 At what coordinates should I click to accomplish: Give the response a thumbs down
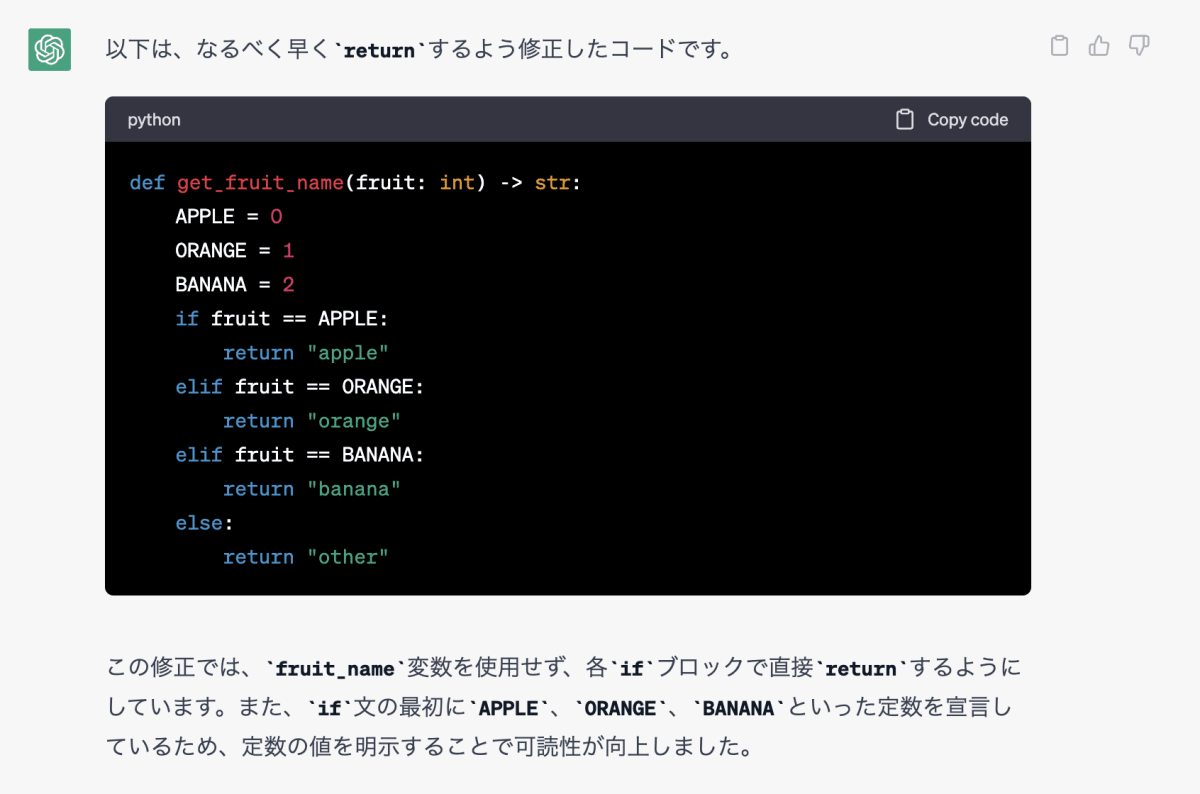(x=1139, y=46)
